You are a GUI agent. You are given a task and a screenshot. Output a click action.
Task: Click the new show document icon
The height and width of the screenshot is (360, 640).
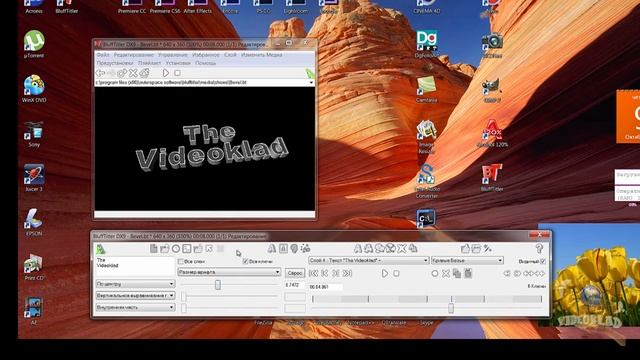coord(153,249)
